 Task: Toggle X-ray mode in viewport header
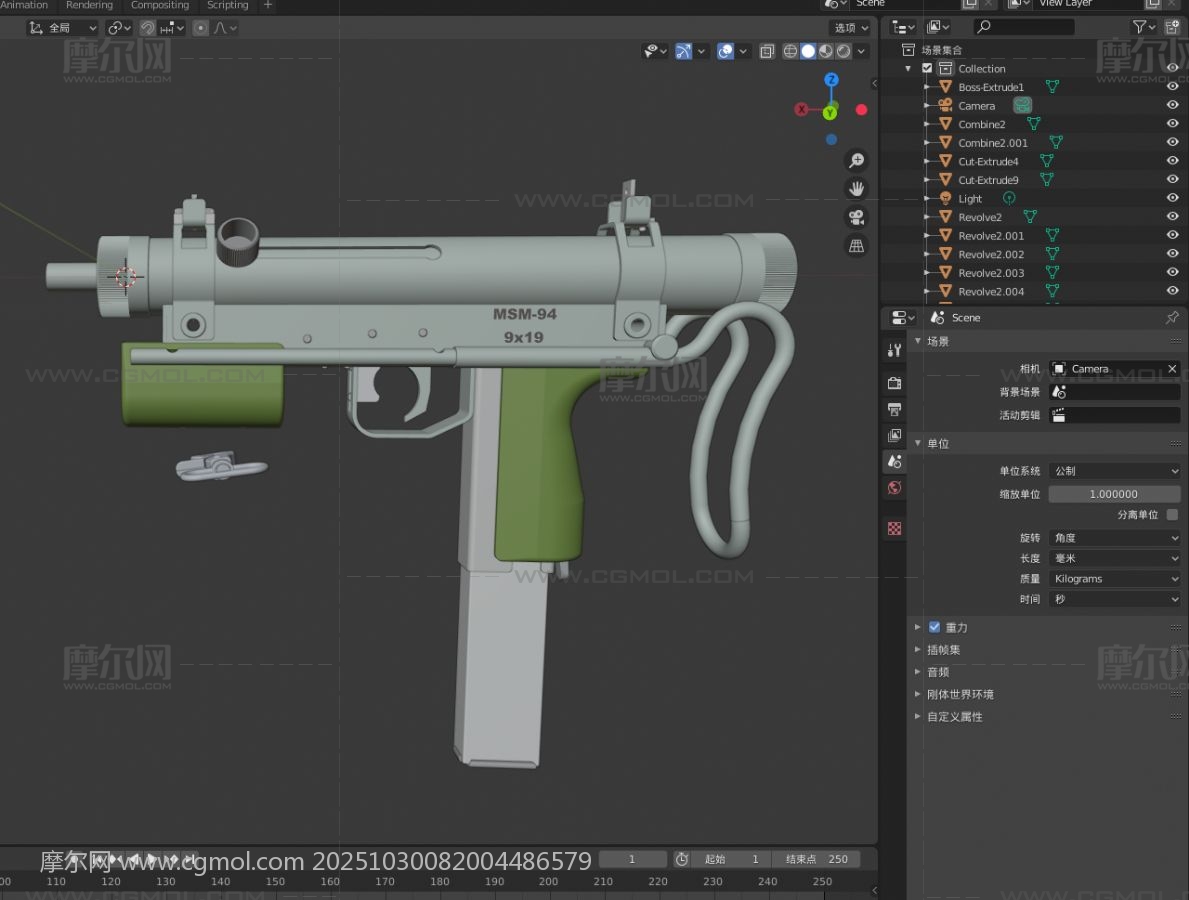click(766, 51)
